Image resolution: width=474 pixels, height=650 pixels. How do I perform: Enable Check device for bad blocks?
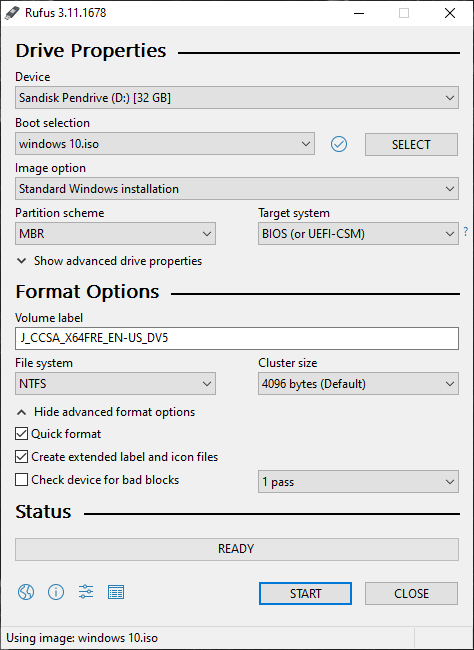tap(21, 480)
